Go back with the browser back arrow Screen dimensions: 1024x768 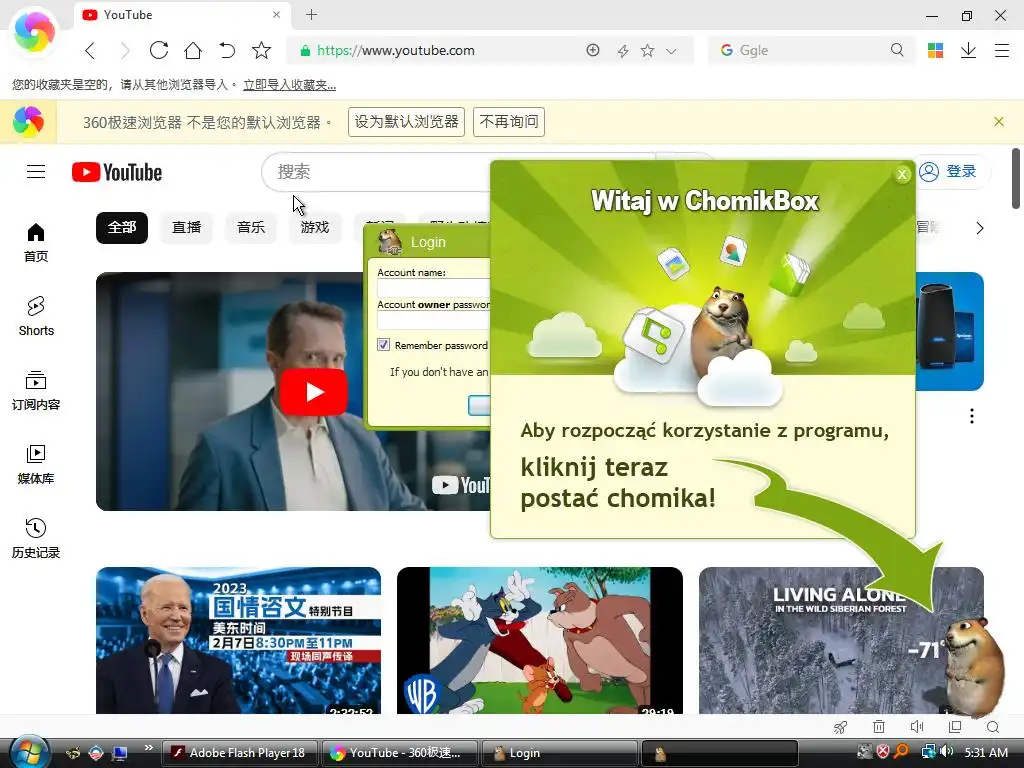tap(90, 50)
